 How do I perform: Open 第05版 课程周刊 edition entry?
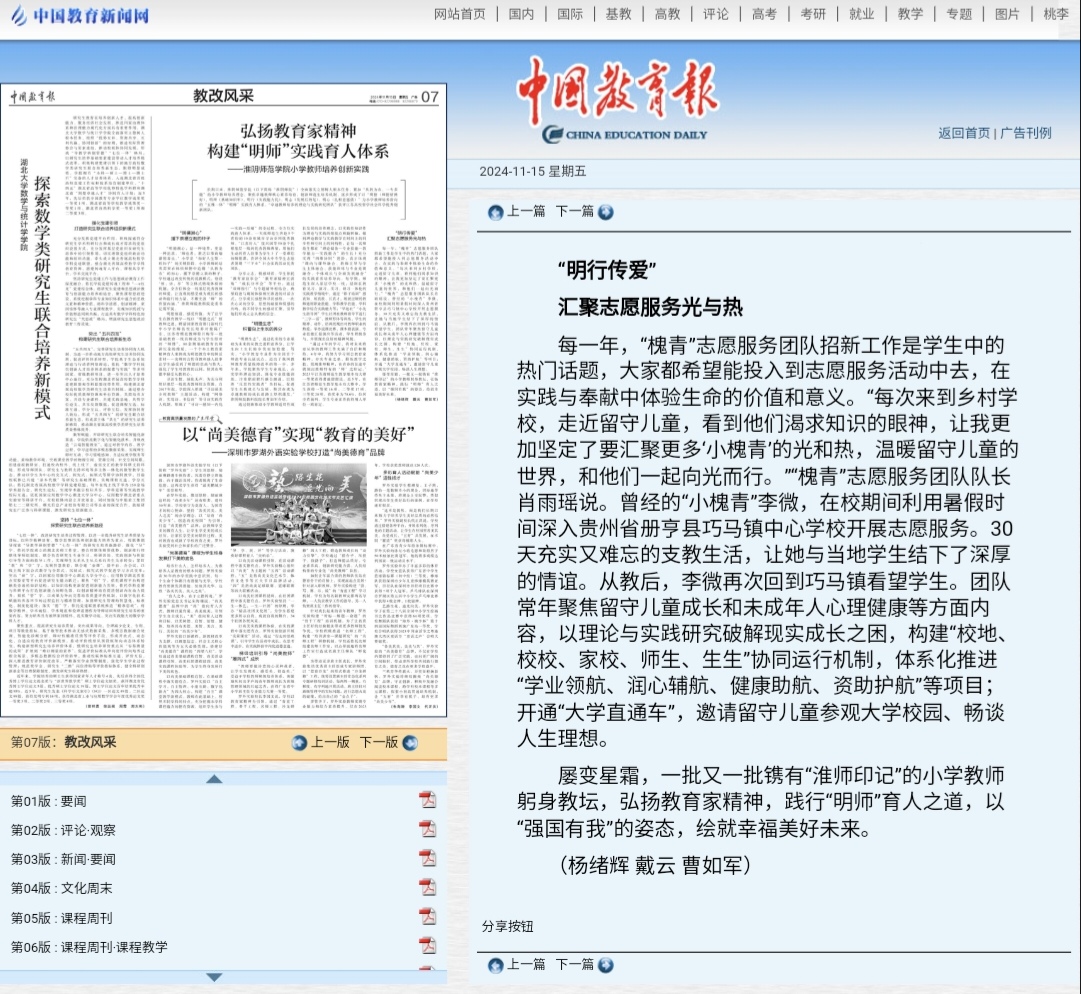point(61,916)
